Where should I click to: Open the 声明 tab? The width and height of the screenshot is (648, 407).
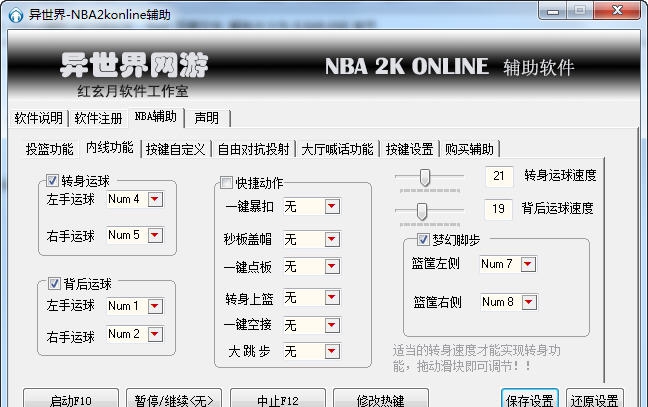pyautogui.click(x=207, y=118)
